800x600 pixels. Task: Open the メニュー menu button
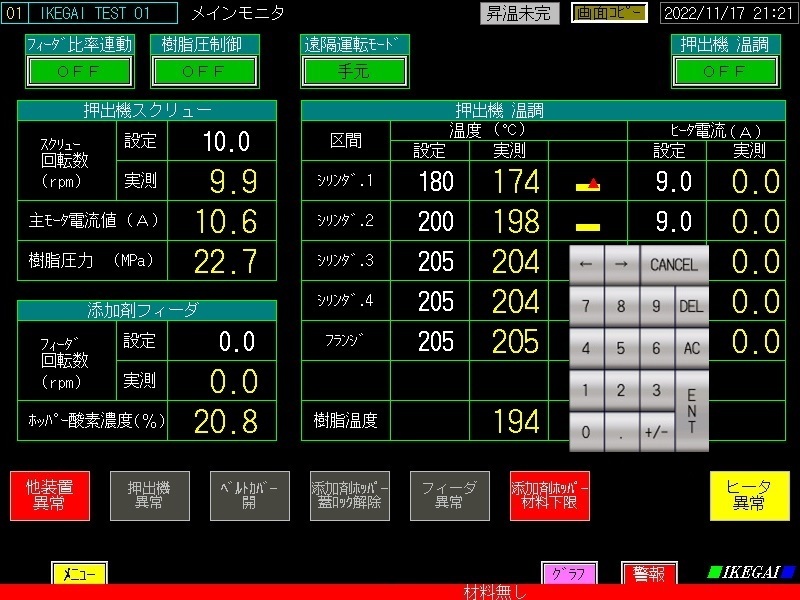(x=79, y=574)
